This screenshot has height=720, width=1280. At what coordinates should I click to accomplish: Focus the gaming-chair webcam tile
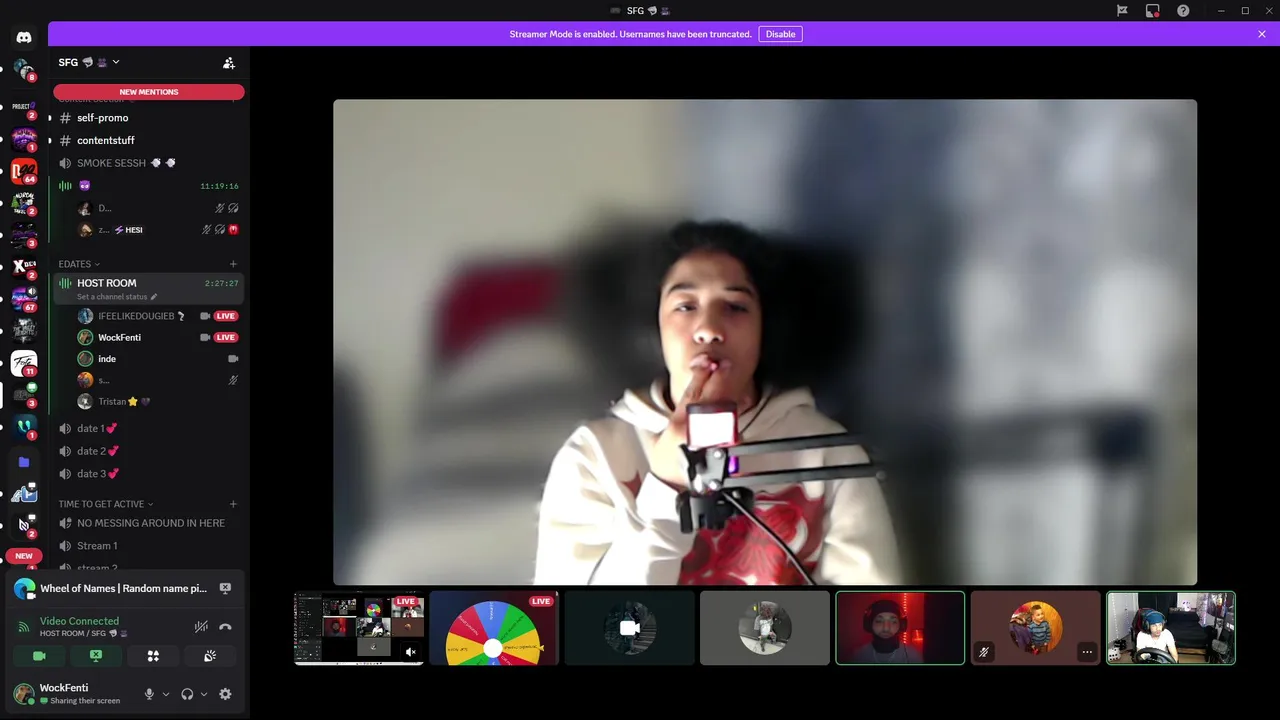tap(1171, 628)
